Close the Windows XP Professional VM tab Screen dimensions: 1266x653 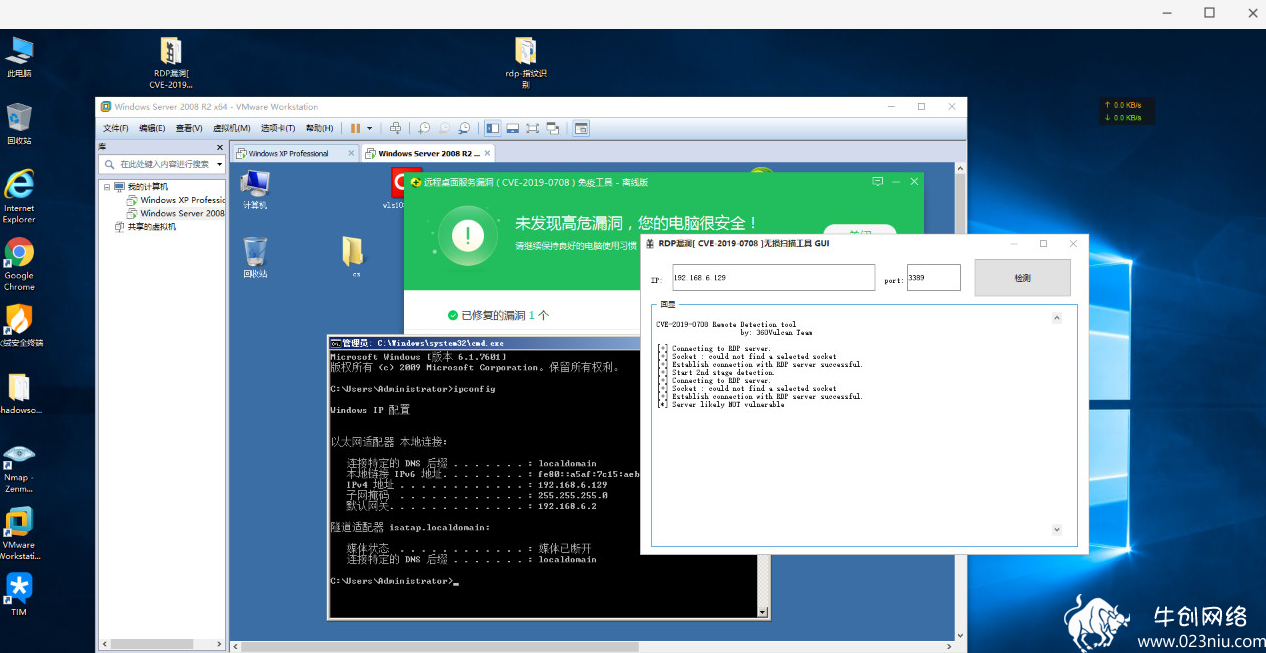[x=351, y=153]
